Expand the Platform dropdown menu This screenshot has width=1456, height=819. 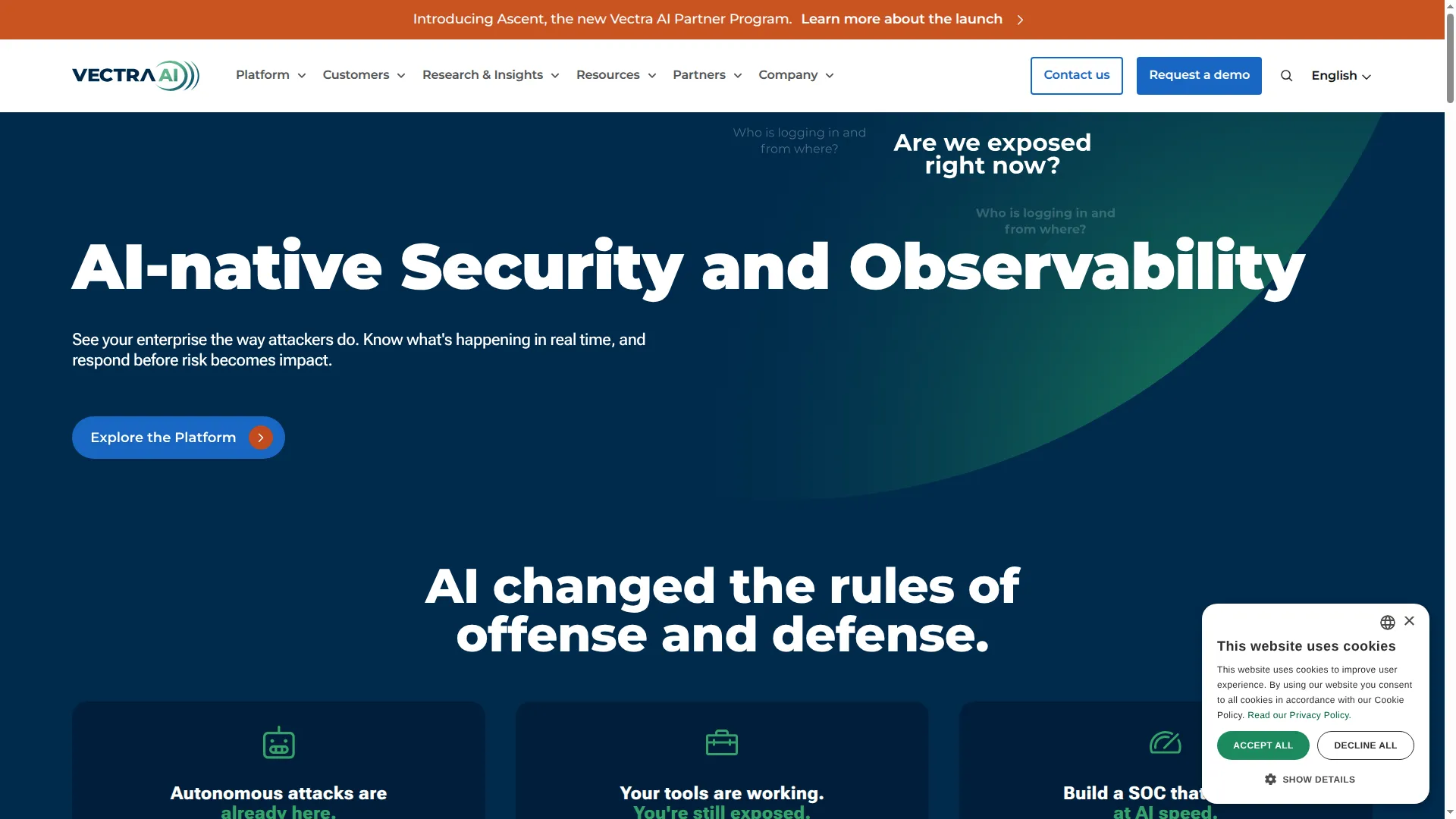tap(271, 75)
